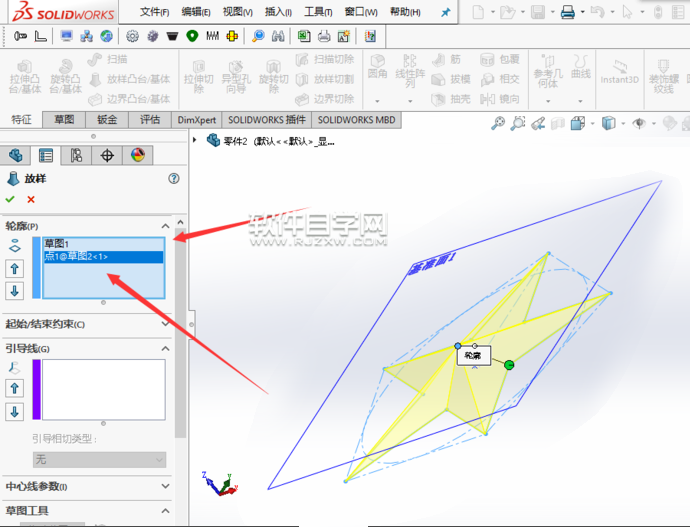Open the ConfigurationManager panel tab
The image size is (690, 527).
point(76,155)
